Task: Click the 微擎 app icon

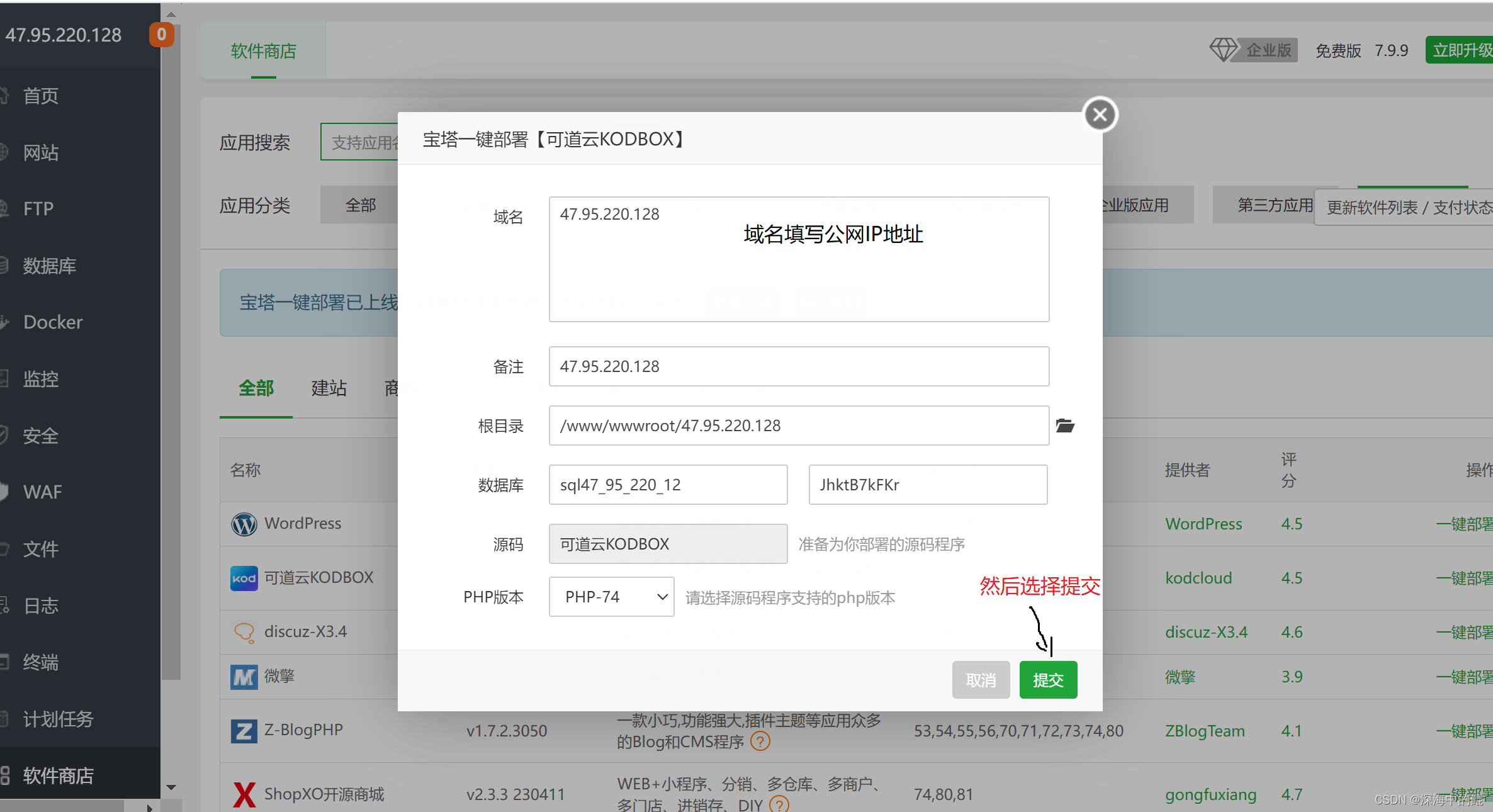Action: click(x=244, y=677)
